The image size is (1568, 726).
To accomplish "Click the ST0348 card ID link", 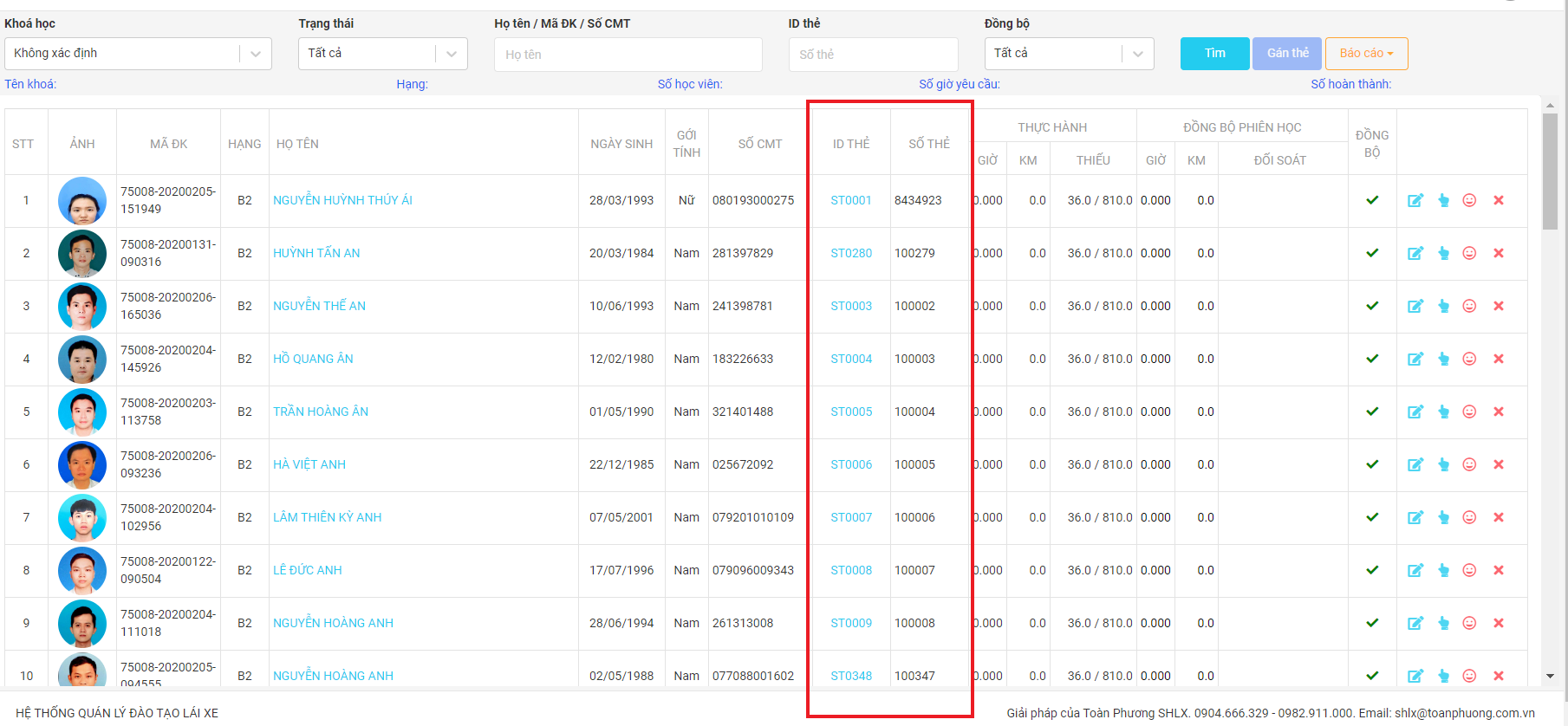I will [x=851, y=676].
